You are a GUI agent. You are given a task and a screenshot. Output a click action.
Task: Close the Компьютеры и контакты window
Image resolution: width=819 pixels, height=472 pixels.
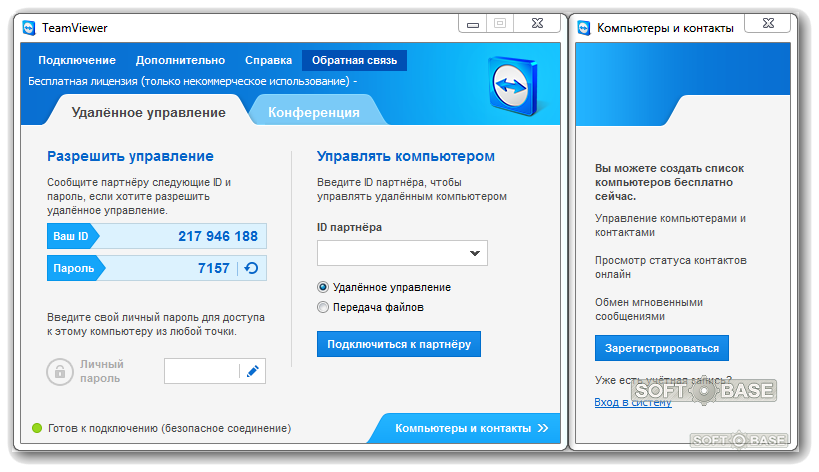[768, 23]
